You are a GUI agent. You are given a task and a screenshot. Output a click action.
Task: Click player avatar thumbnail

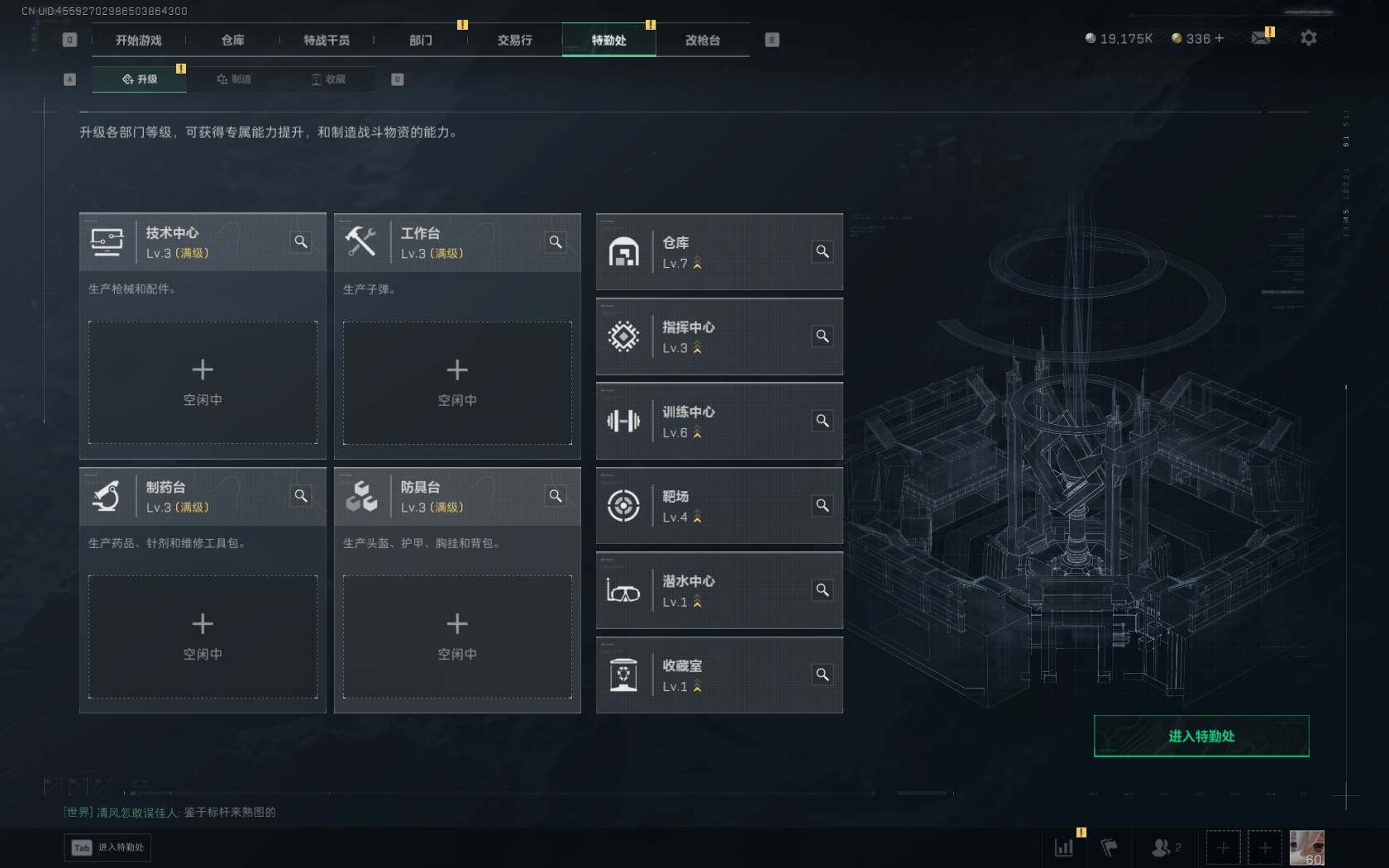tap(1306, 847)
